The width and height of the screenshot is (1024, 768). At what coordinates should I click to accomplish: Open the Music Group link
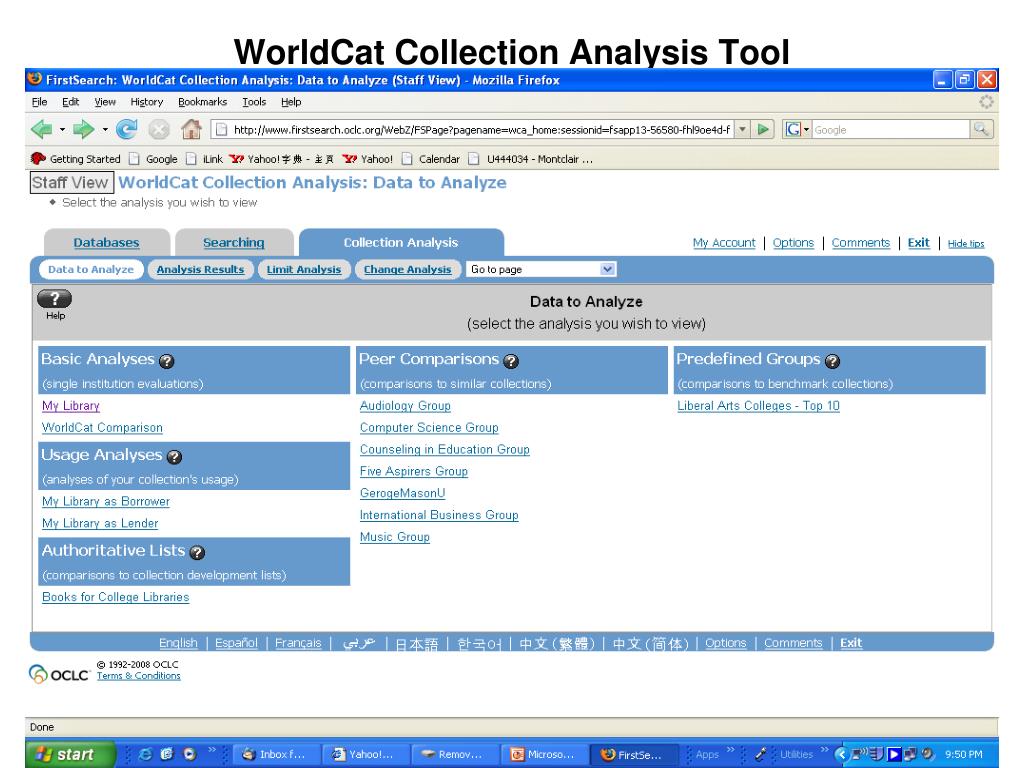pos(394,537)
